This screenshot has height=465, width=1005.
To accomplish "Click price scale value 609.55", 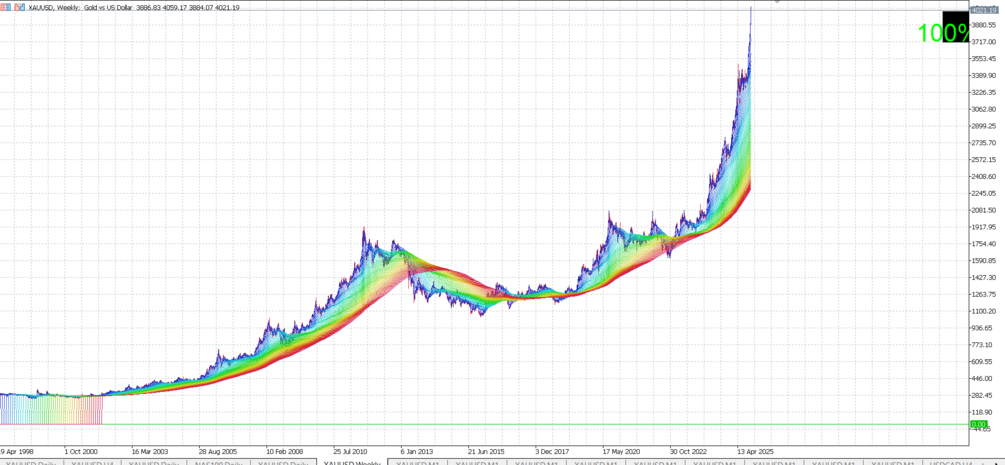I will click(983, 362).
